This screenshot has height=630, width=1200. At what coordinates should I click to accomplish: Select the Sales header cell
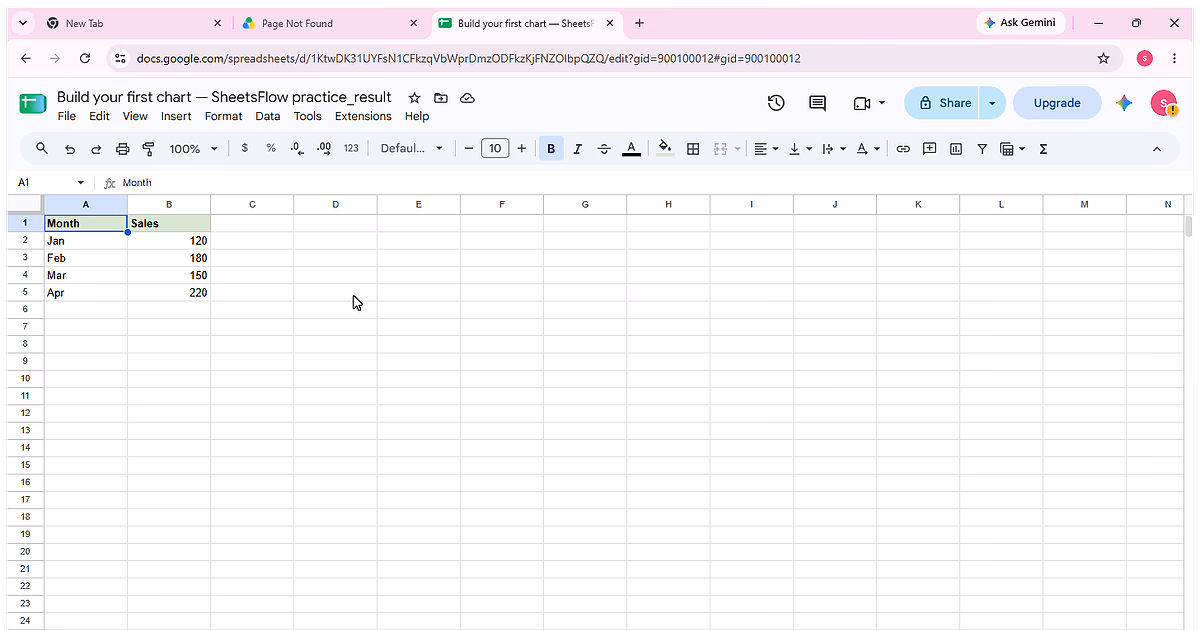[x=169, y=223]
